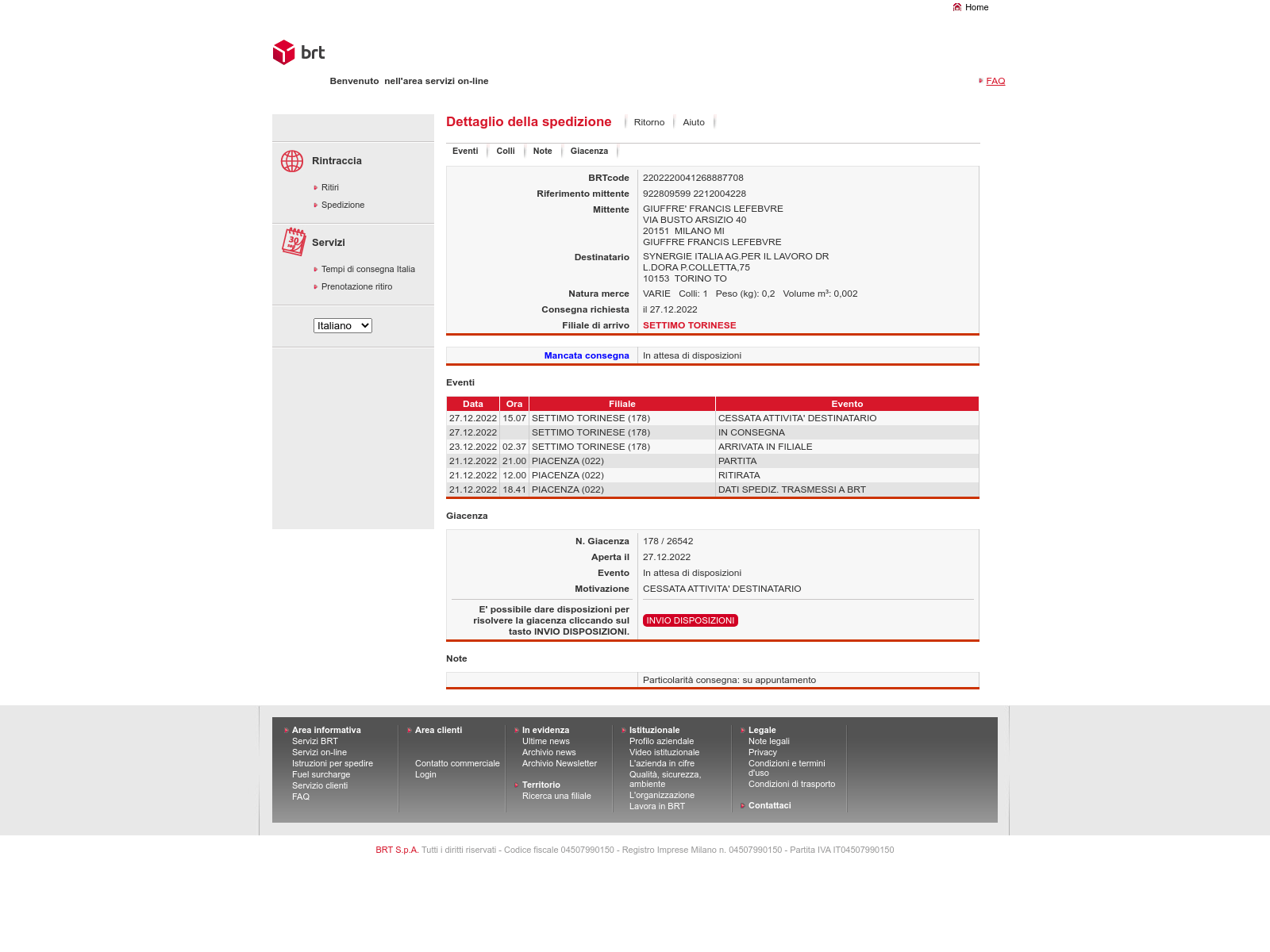
Task: Click Istituzionale footer heading
Action: point(654,730)
